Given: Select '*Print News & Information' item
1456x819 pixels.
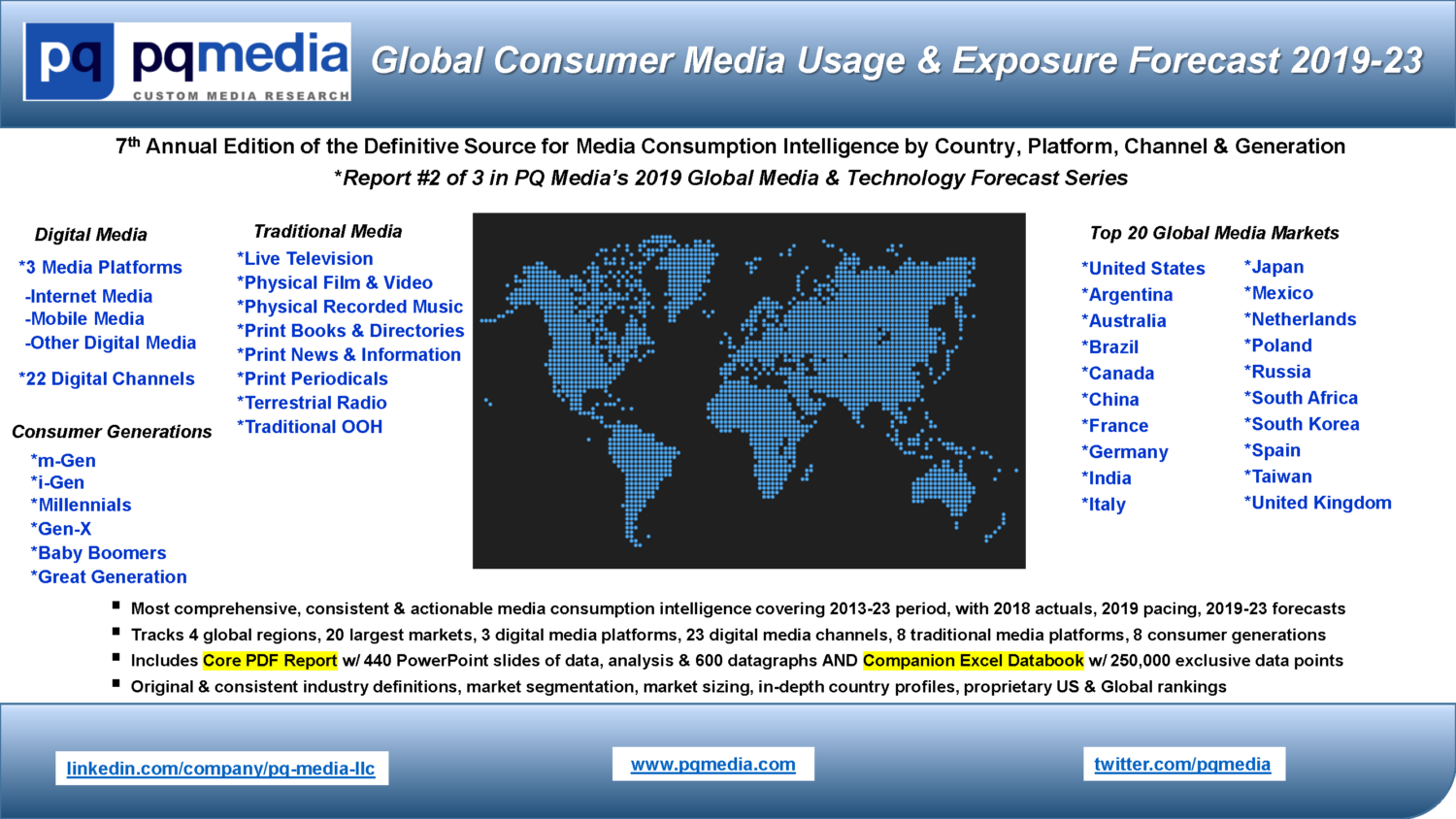Looking at the screenshot, I should pos(348,355).
